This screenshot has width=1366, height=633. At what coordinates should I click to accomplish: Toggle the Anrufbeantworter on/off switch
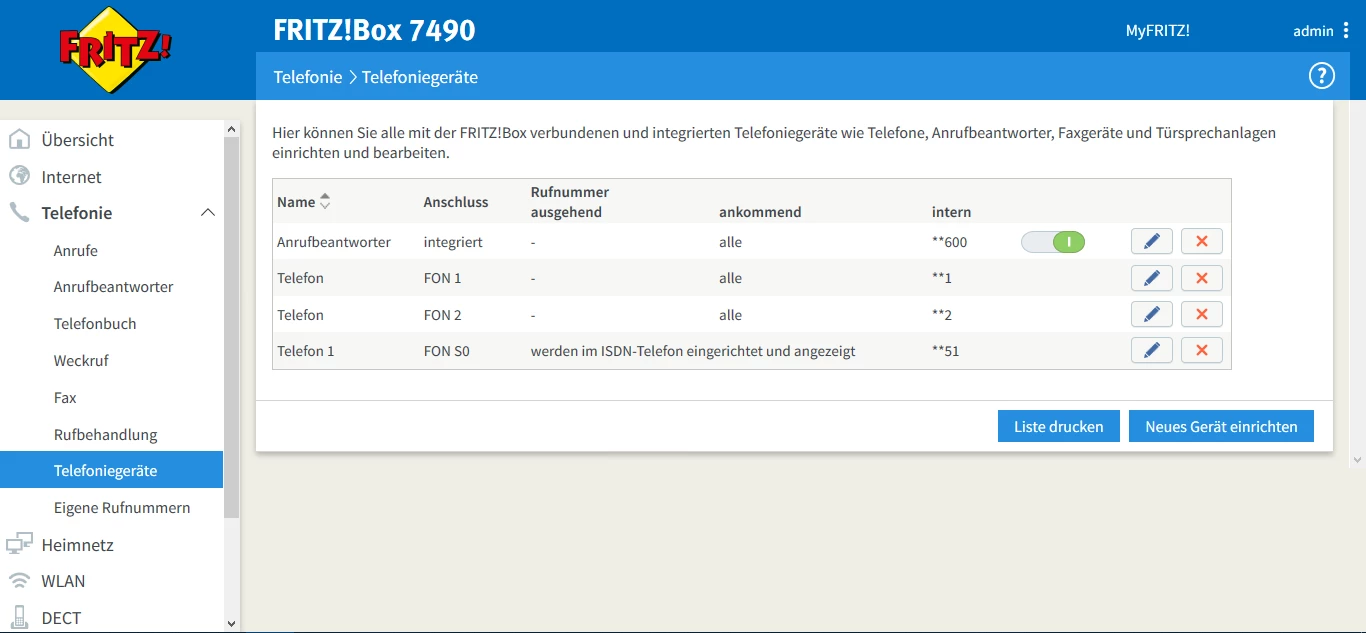[x=1053, y=241]
